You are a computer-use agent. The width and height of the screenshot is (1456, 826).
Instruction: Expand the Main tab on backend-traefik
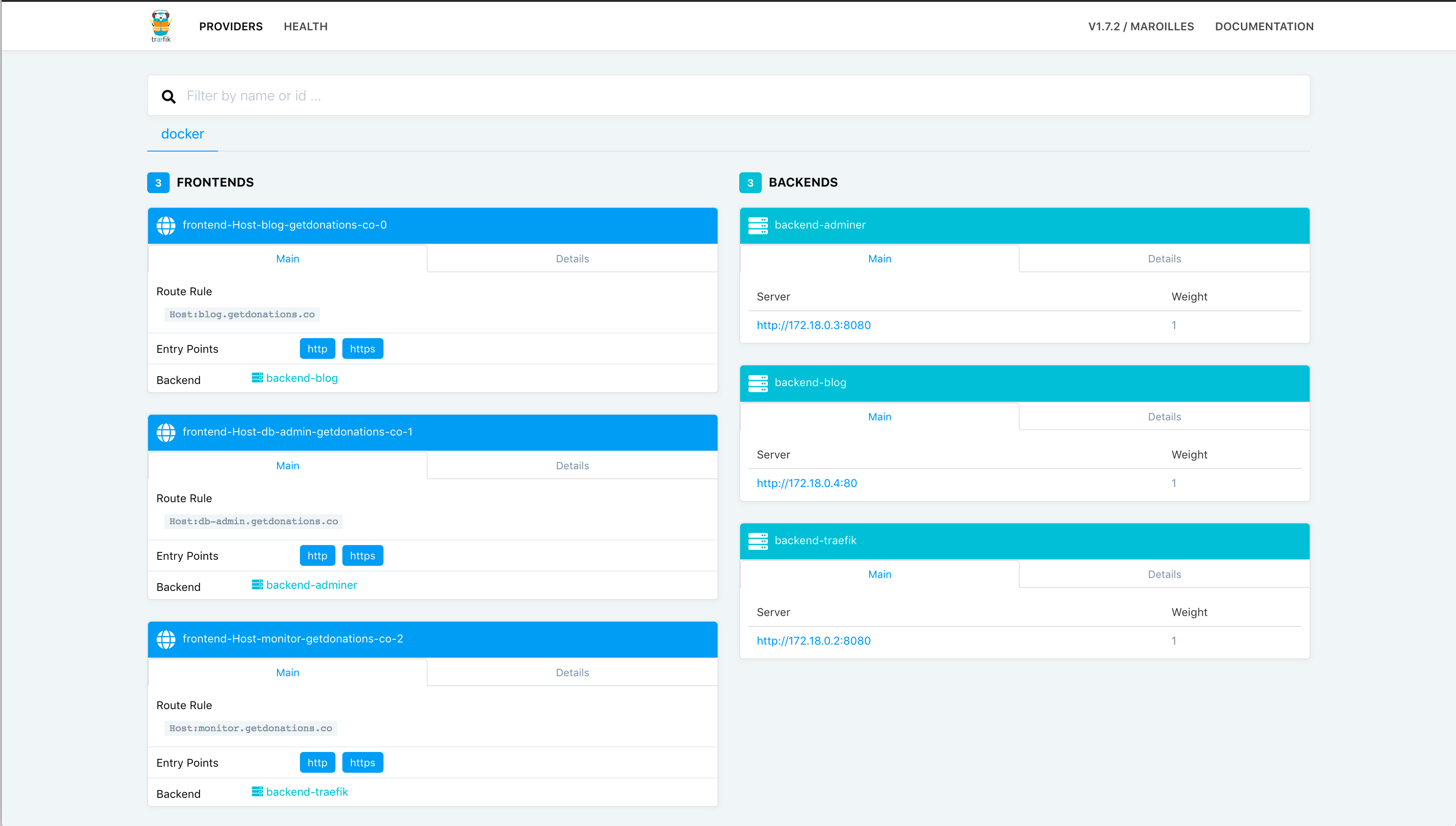pos(879,574)
